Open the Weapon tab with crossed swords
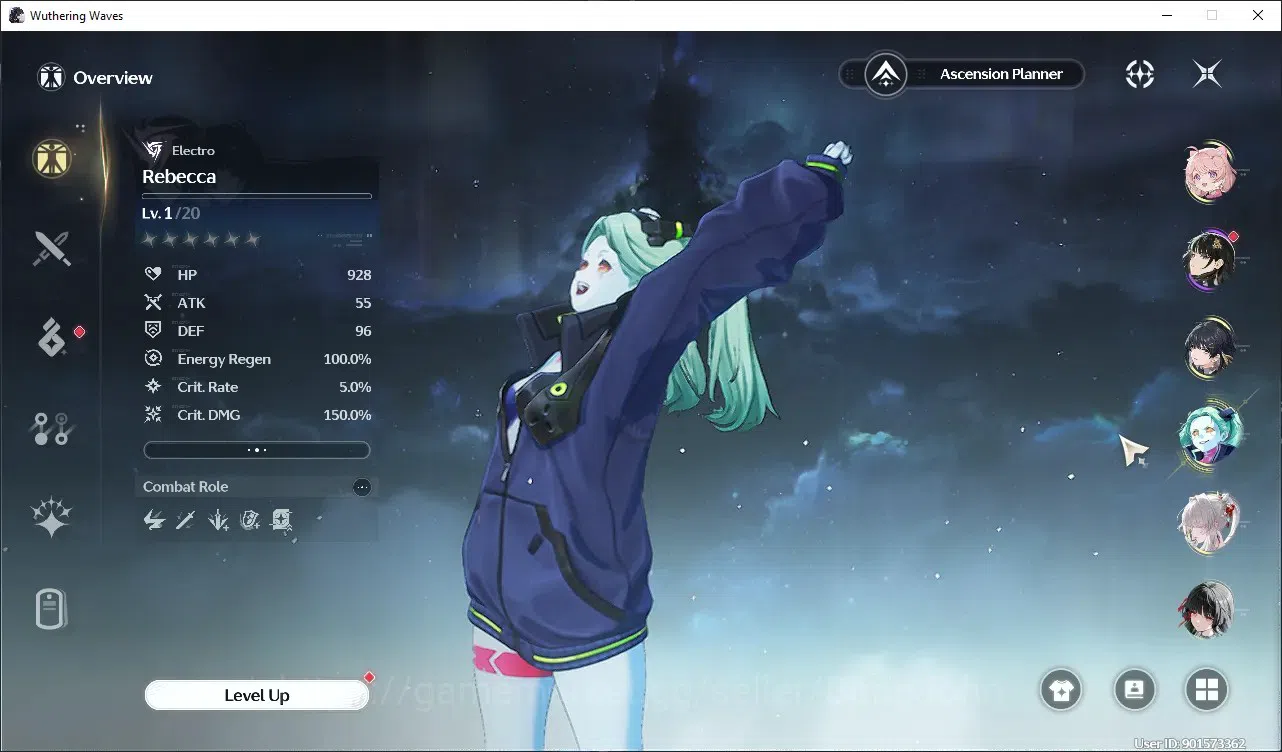Screen dimensions: 1282x752 51,248
